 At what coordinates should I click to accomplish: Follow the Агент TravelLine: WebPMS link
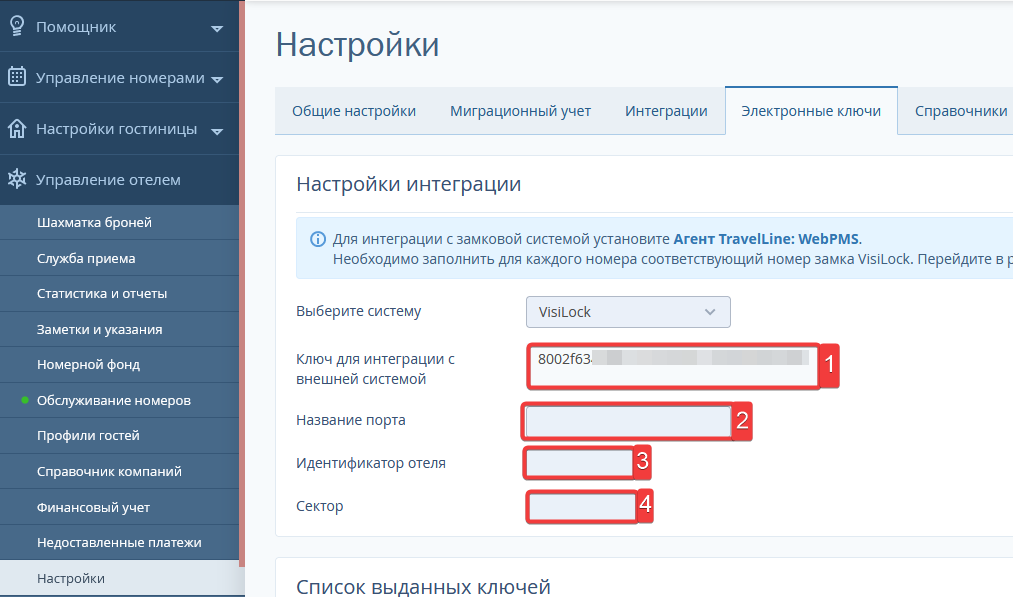tap(766, 239)
